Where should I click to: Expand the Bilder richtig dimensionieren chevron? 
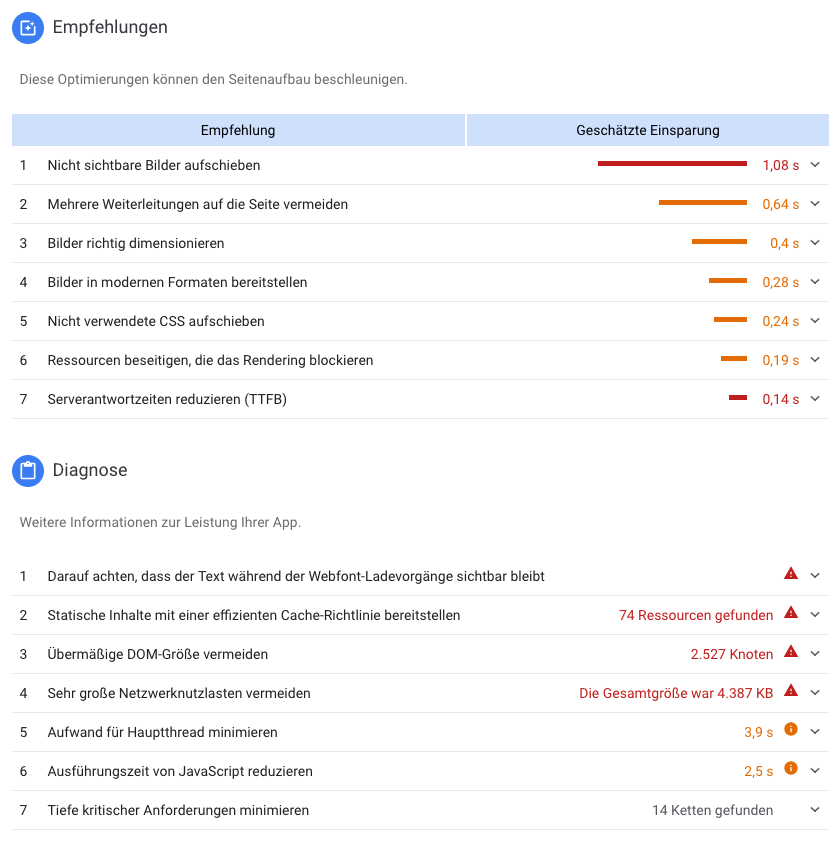point(815,243)
